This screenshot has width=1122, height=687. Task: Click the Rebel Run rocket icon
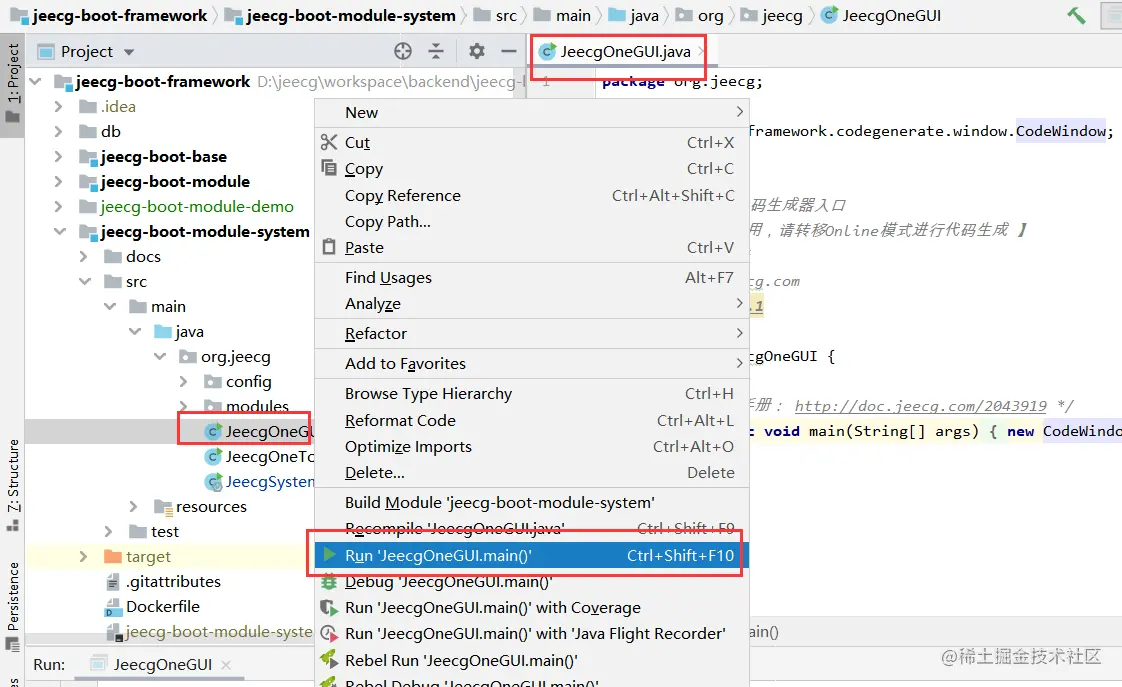328,659
